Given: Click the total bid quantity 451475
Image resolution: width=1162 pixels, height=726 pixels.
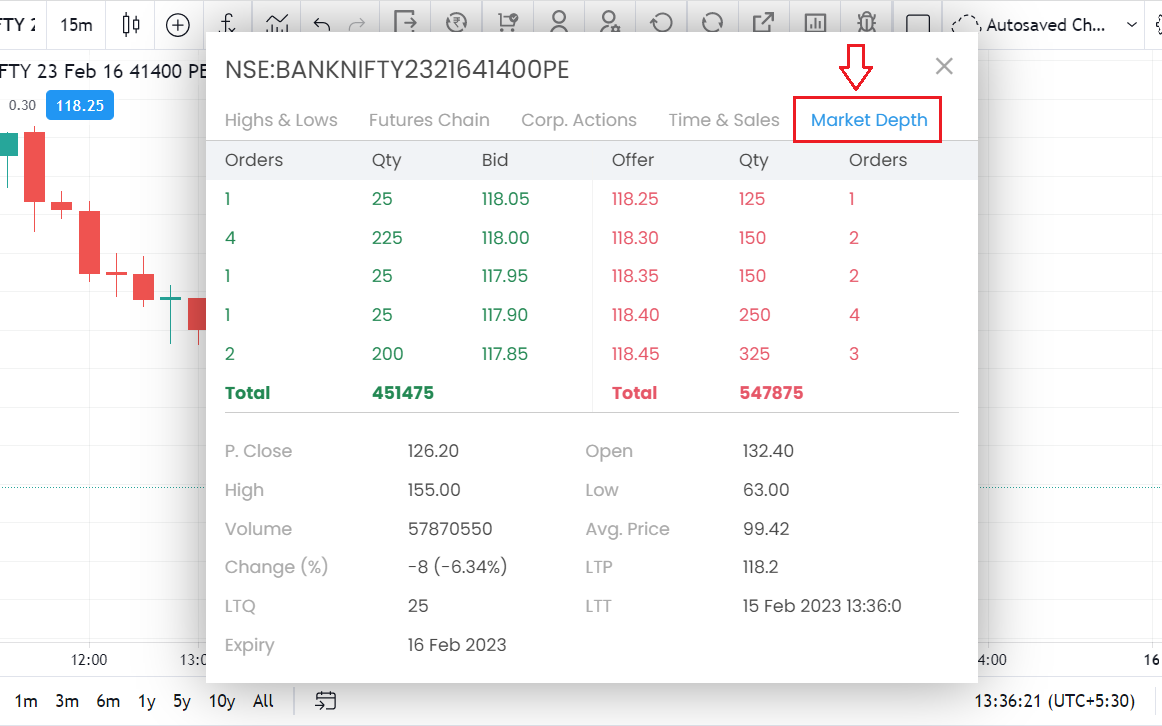Looking at the screenshot, I should (x=402, y=393).
